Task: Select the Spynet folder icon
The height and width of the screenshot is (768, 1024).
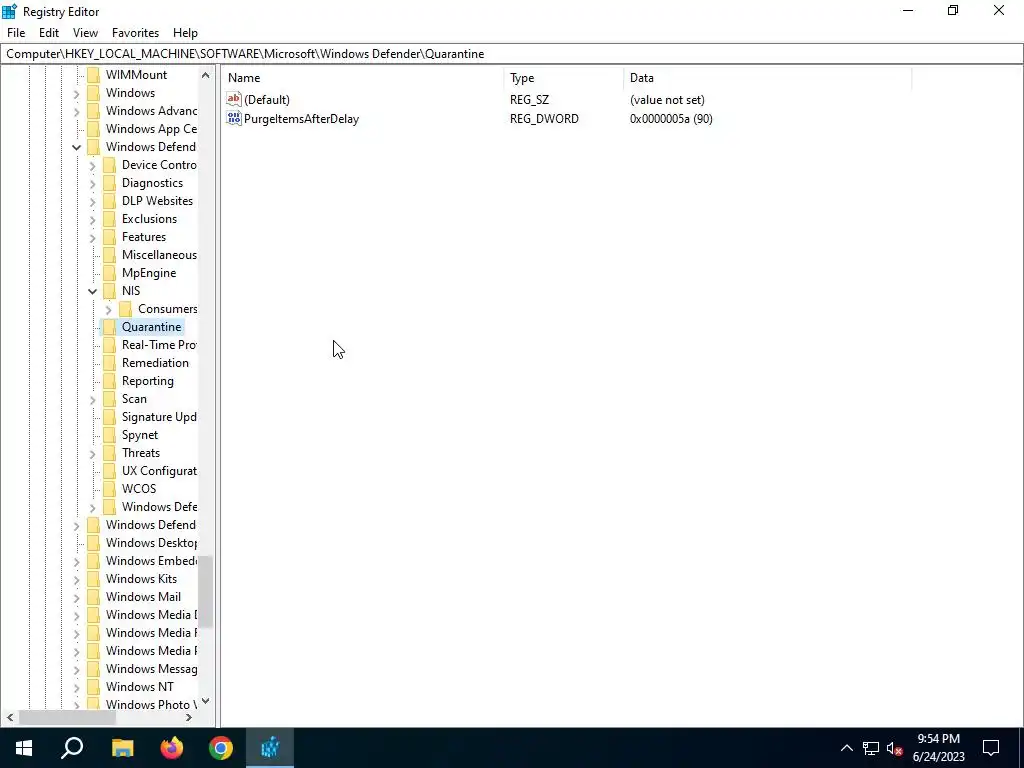Action: [110, 434]
